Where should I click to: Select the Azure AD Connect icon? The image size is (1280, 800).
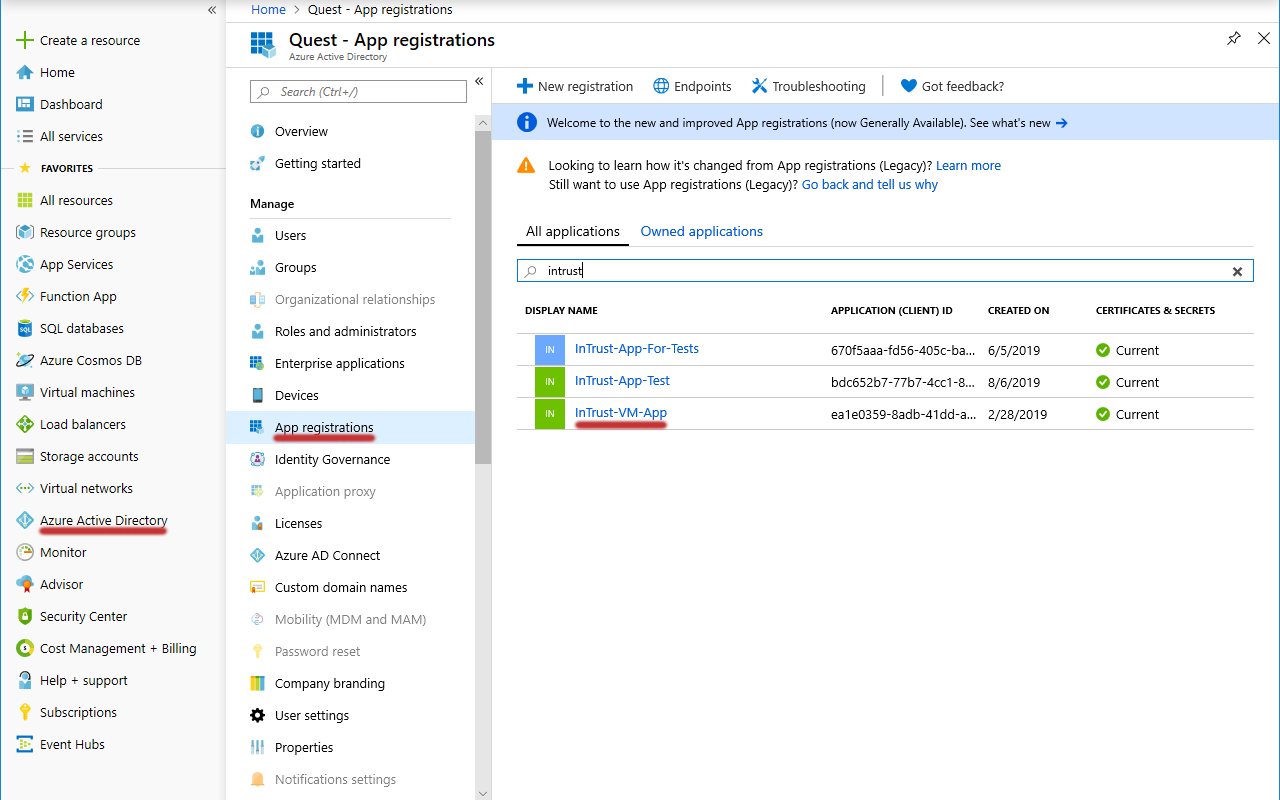(258, 556)
